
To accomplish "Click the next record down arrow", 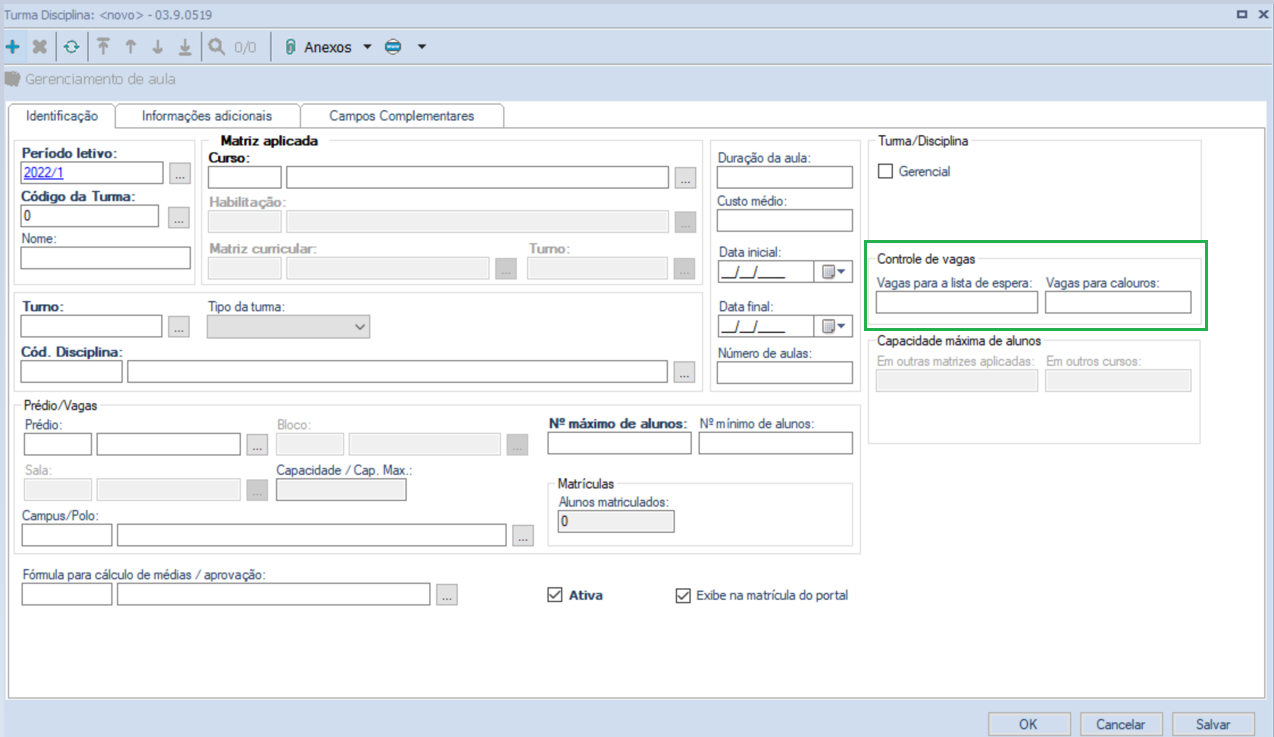I will [157, 47].
